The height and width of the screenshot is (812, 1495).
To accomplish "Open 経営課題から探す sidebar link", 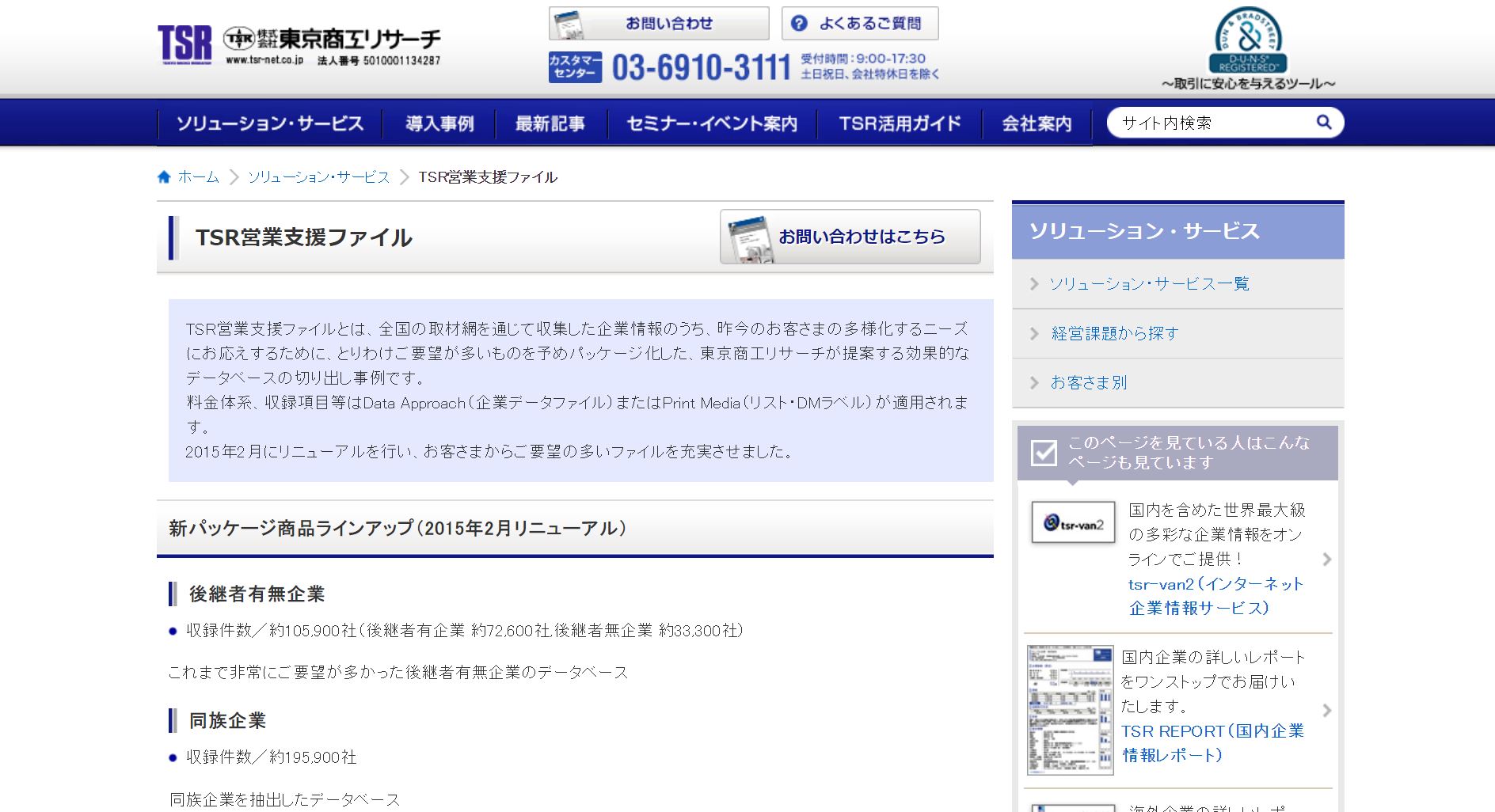I will tap(1114, 333).
